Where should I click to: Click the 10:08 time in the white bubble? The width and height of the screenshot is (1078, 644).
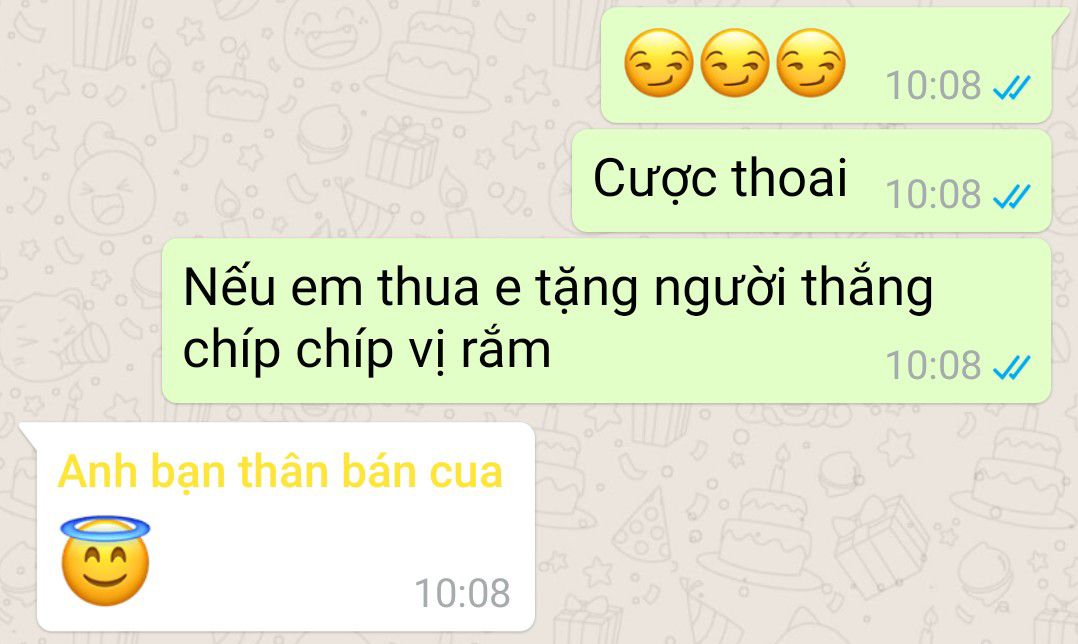[462, 593]
